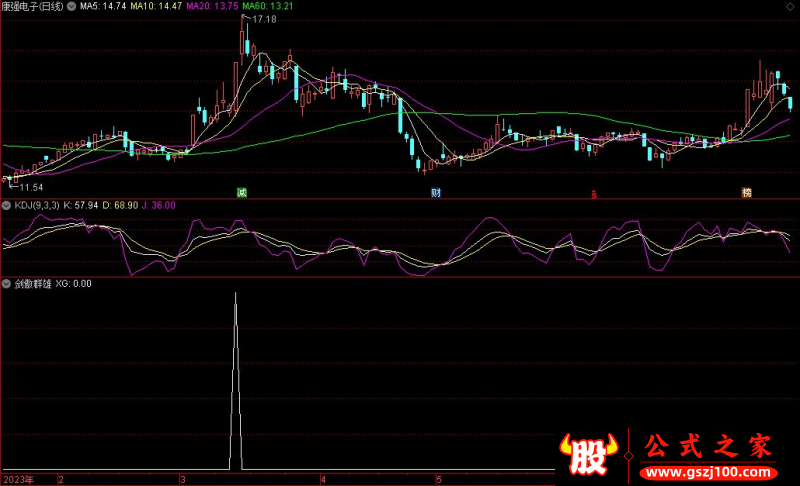The width and height of the screenshot is (800, 486).
Task: Click the 减 event marker icon
Action: (241, 191)
